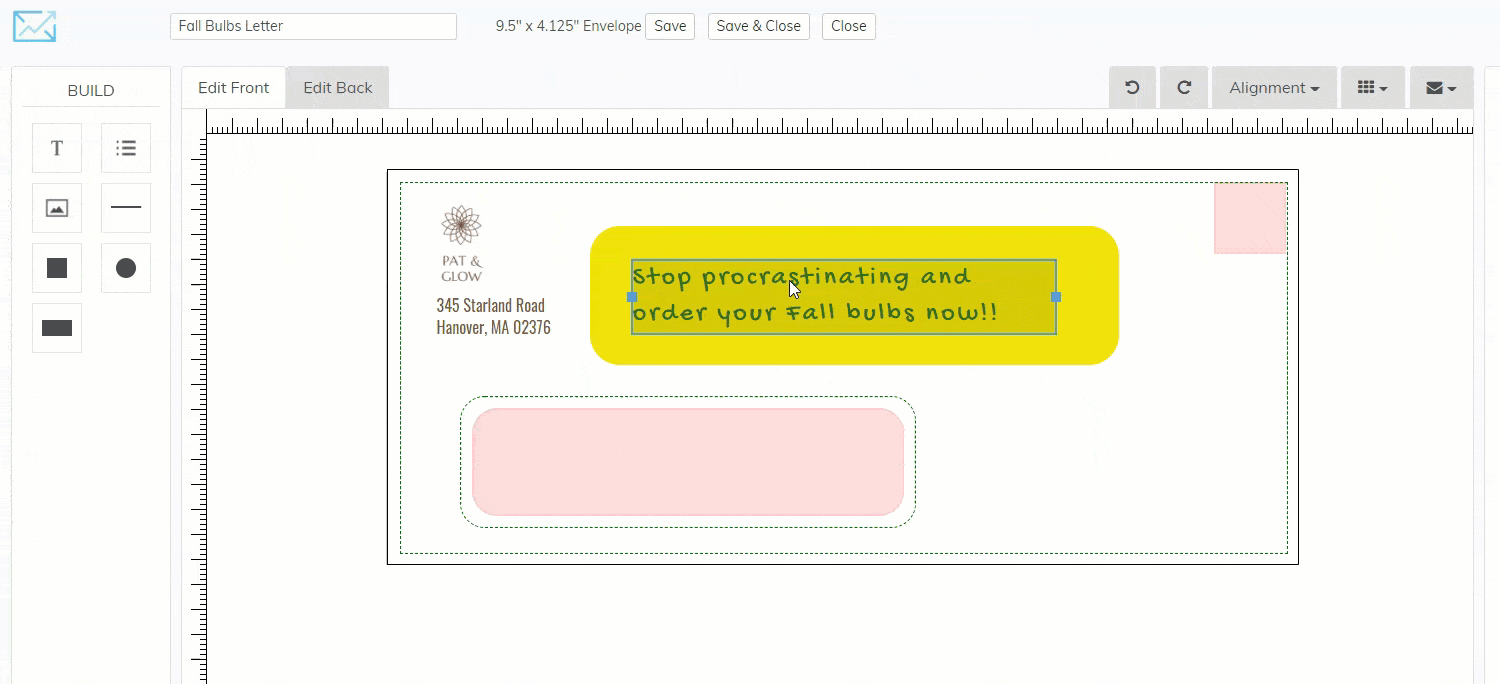1500x684 pixels.
Task: Insert an image element
Action: [57, 208]
